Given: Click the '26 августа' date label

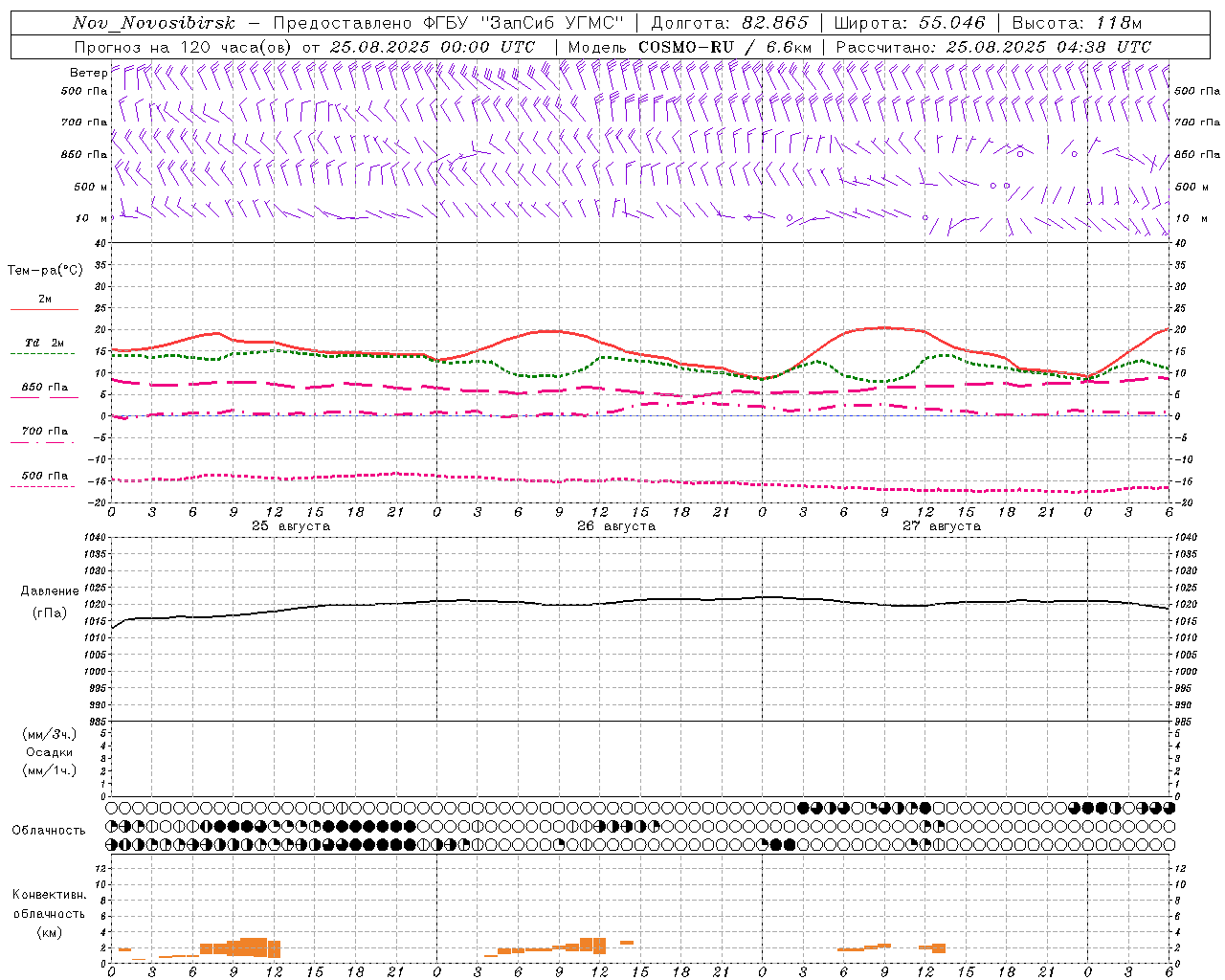Looking at the screenshot, I should pos(616,526).
